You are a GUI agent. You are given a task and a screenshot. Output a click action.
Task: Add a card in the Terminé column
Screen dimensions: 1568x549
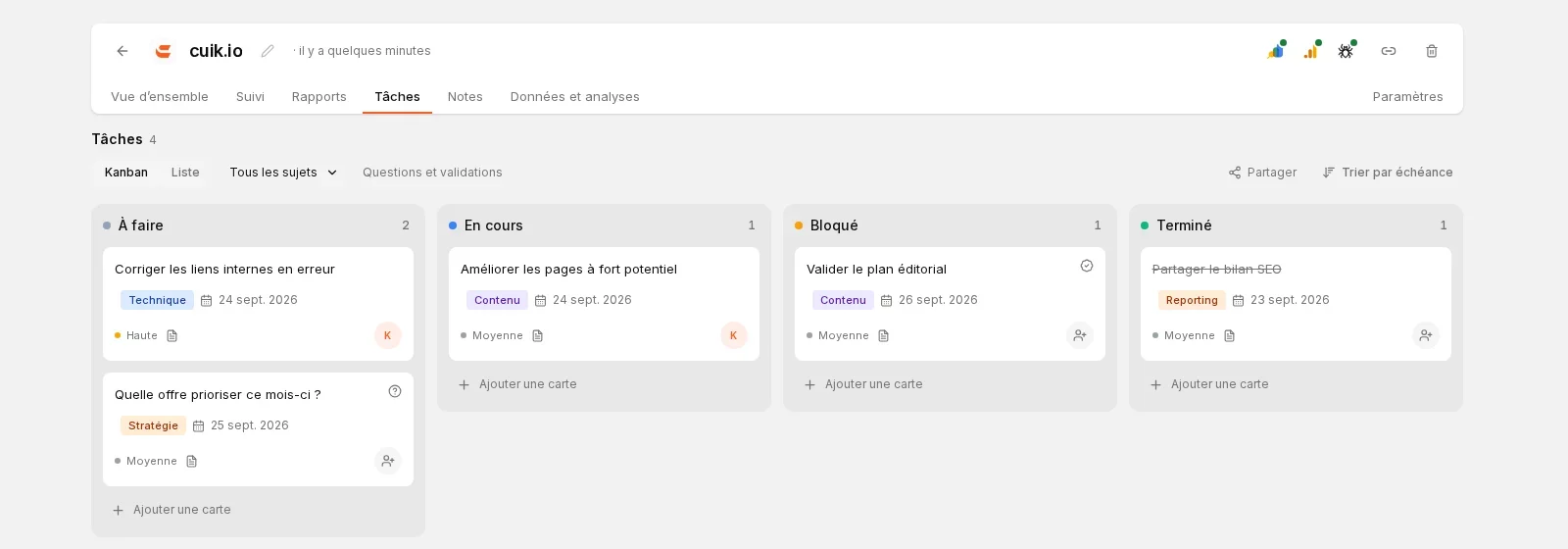pyautogui.click(x=1210, y=384)
